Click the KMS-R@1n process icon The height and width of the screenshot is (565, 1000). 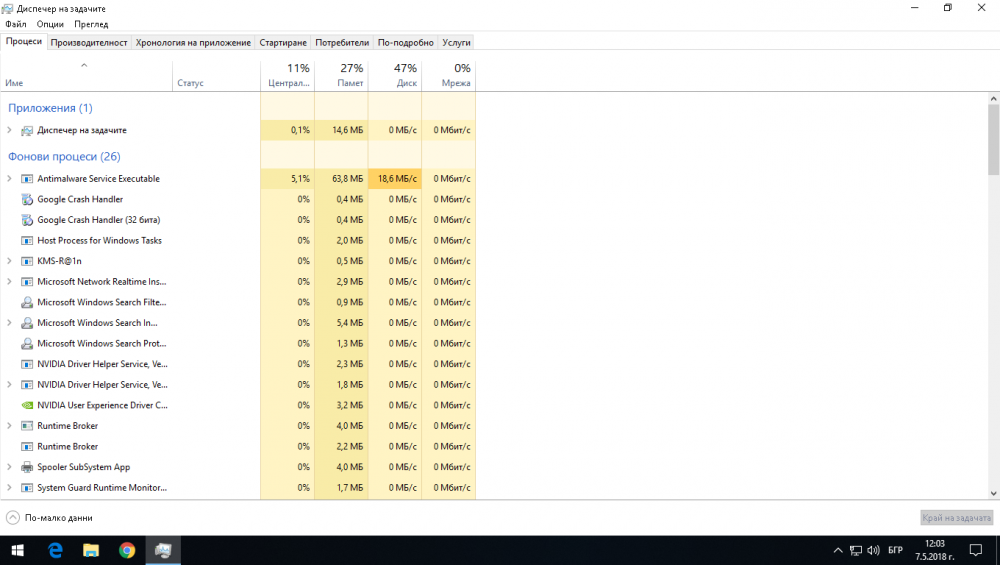click(x=27, y=261)
